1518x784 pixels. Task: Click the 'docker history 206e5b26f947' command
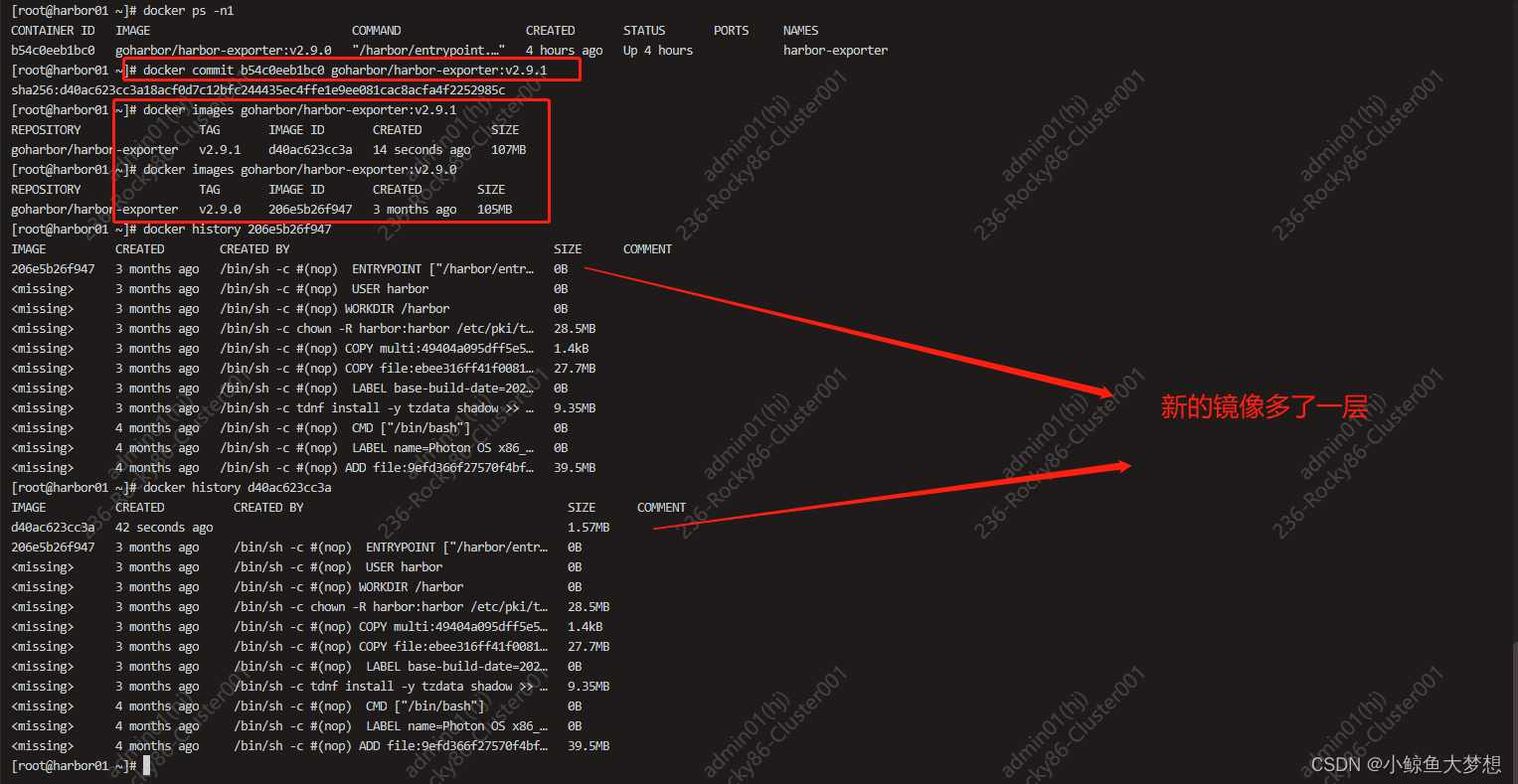point(238,230)
